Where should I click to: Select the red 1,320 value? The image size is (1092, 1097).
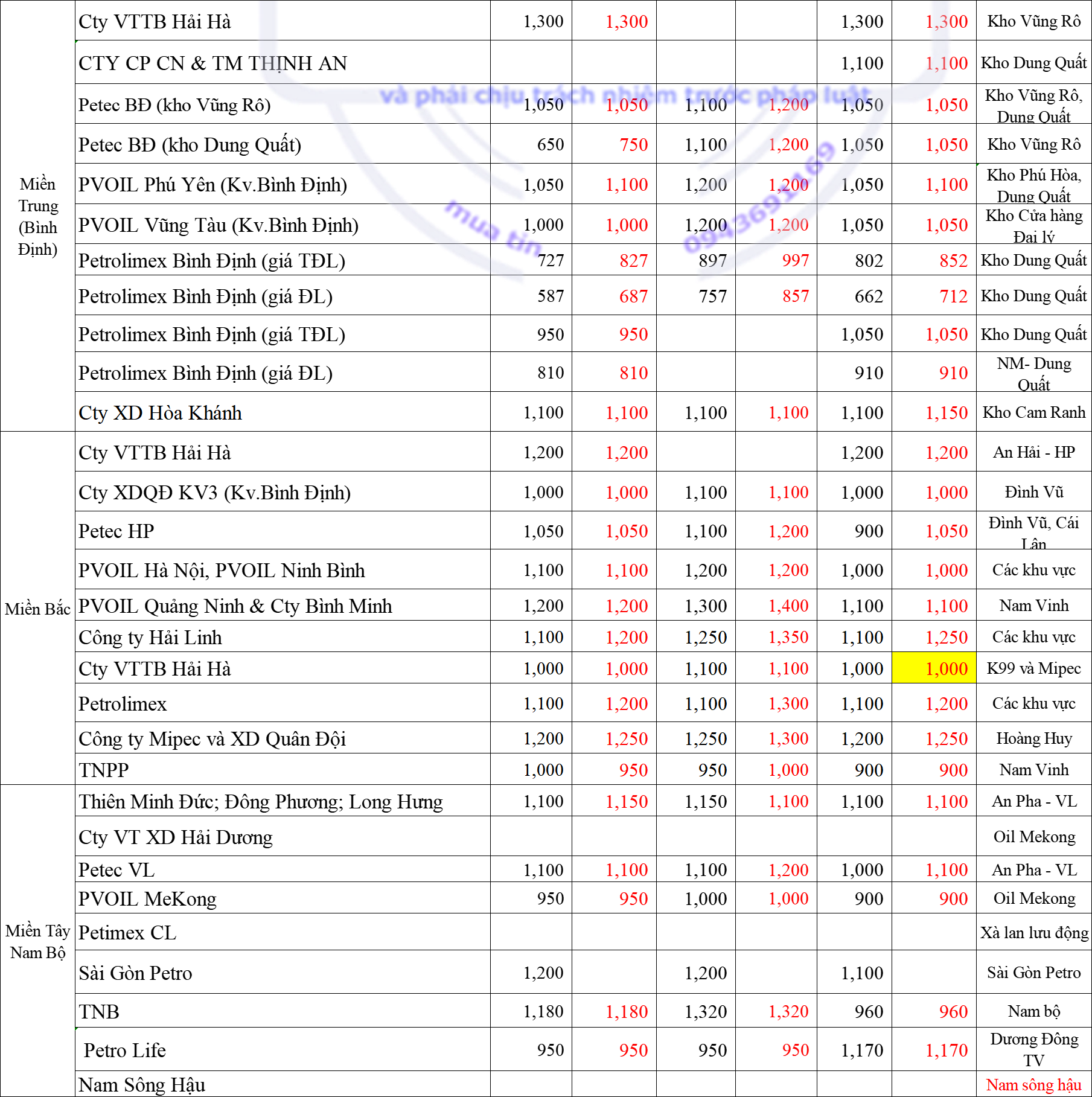788,1011
